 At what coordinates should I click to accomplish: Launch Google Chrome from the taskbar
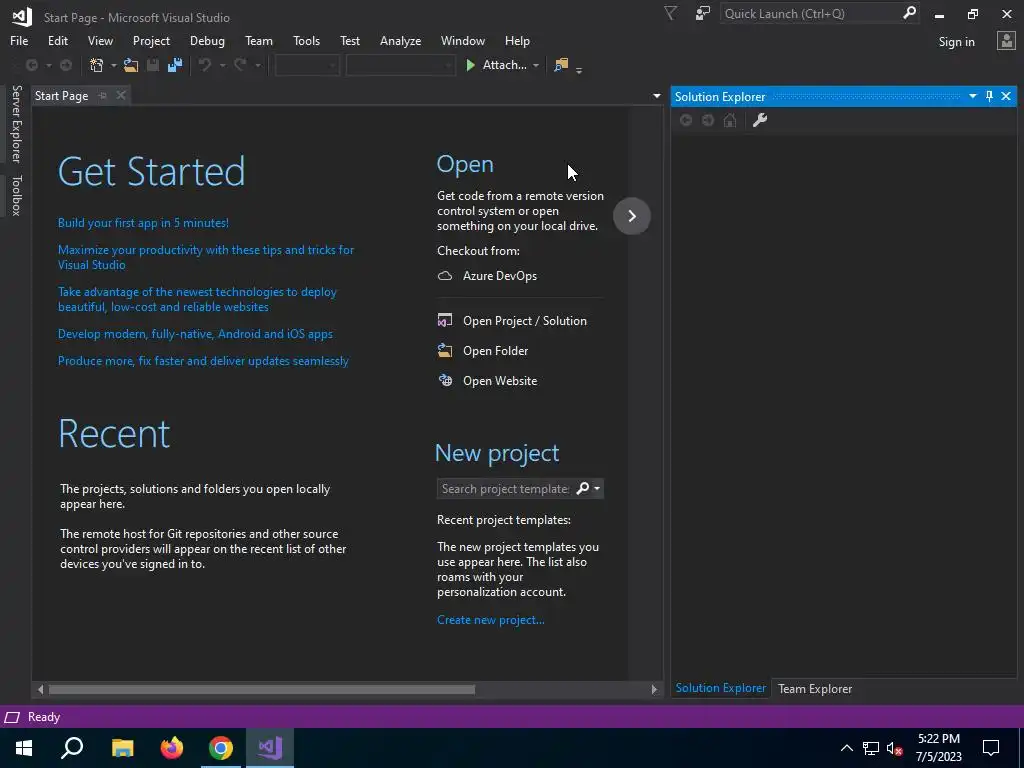221,748
